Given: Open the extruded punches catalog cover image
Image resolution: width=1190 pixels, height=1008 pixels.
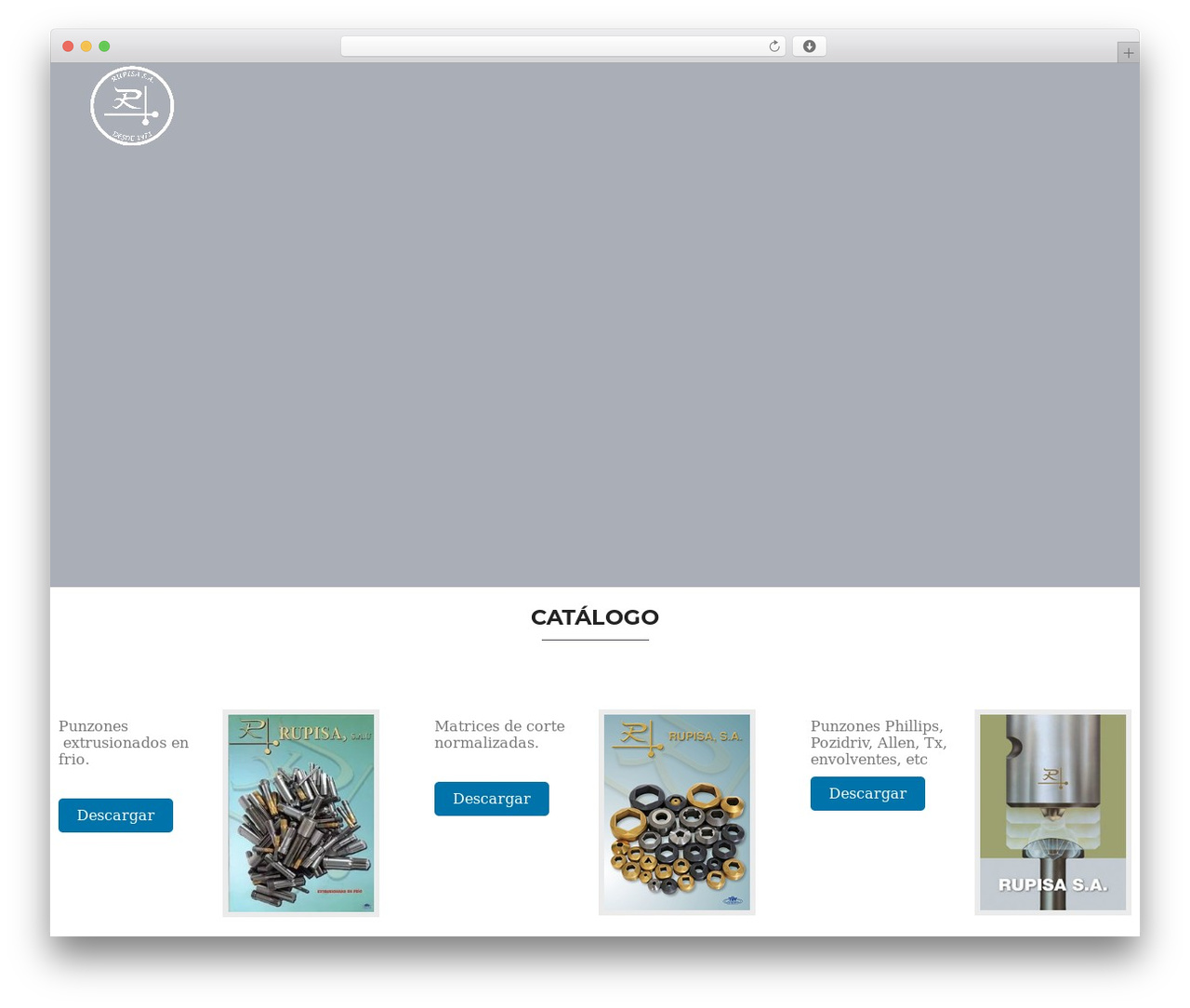Looking at the screenshot, I should (301, 813).
